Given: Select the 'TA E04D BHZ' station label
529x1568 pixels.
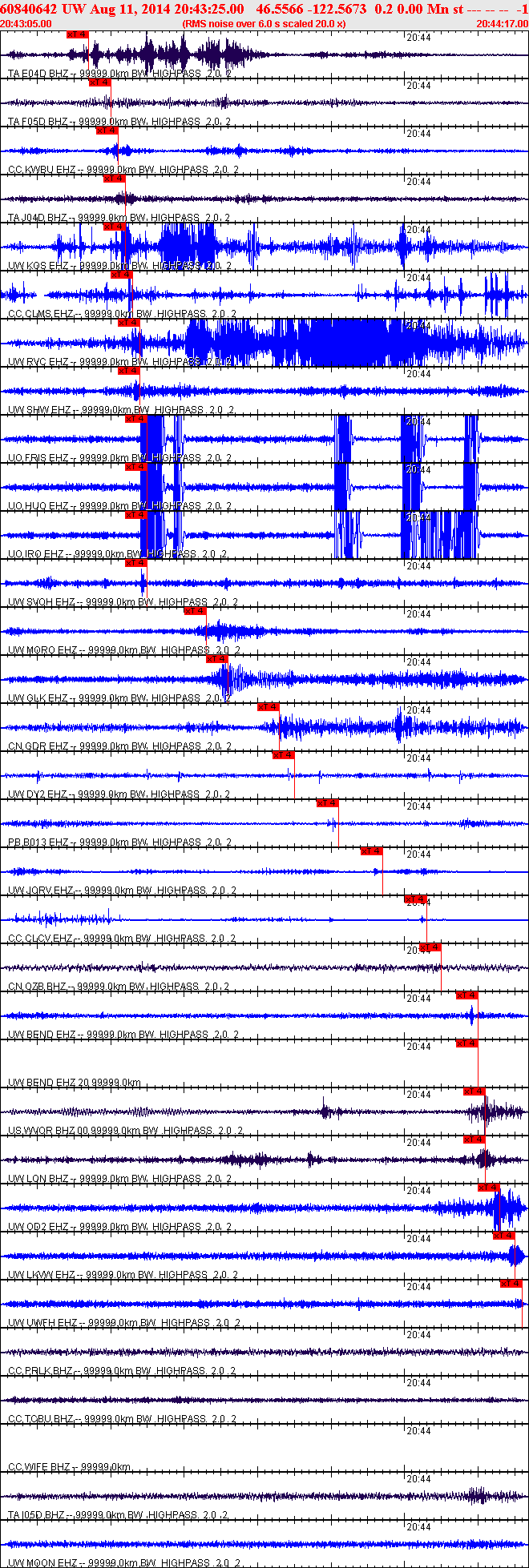Looking at the screenshot, I should click(38, 74).
